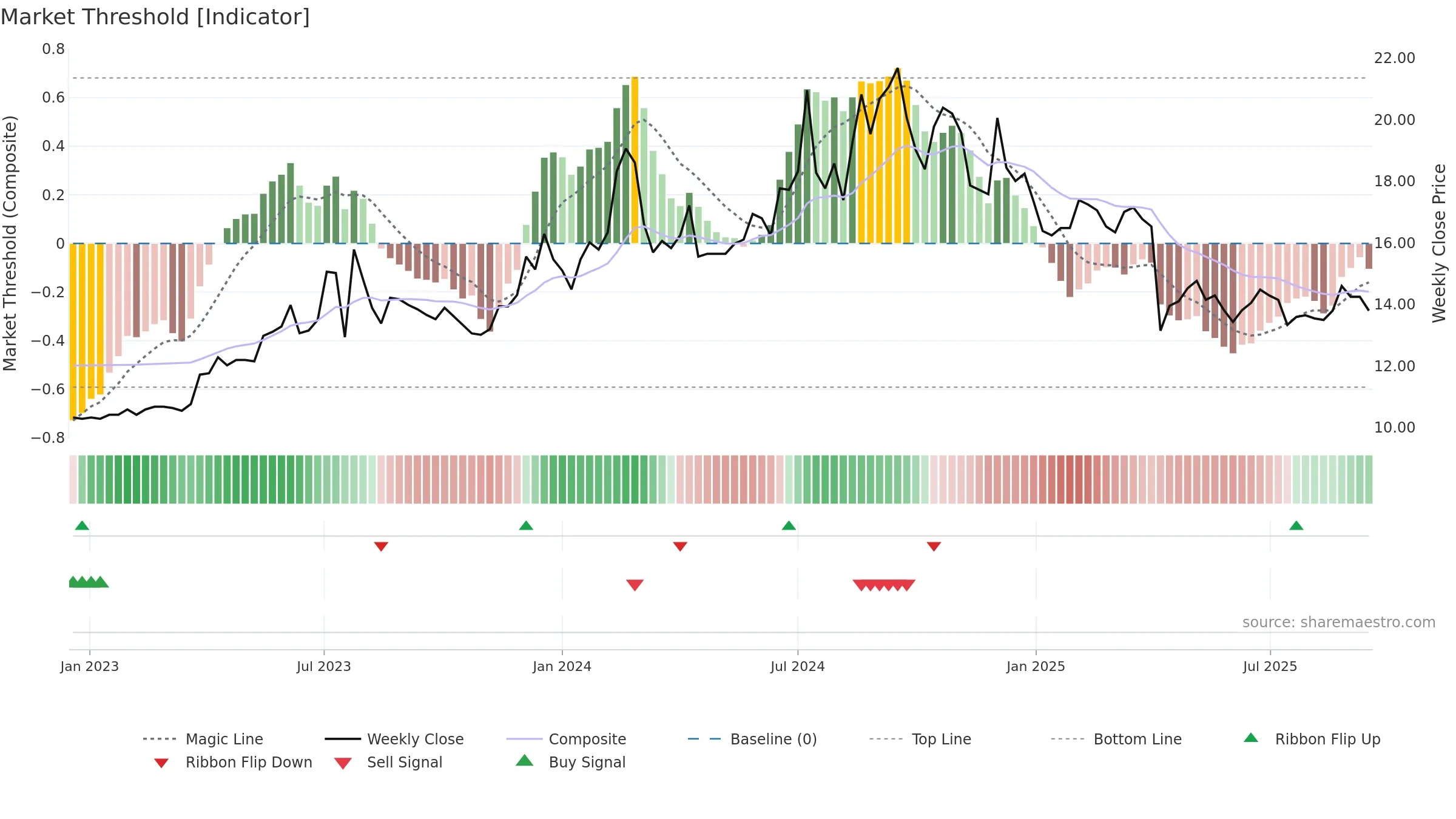This screenshot has height=819, width=1456.
Task: Toggle the Sell Signal legend entry
Action: [388, 762]
